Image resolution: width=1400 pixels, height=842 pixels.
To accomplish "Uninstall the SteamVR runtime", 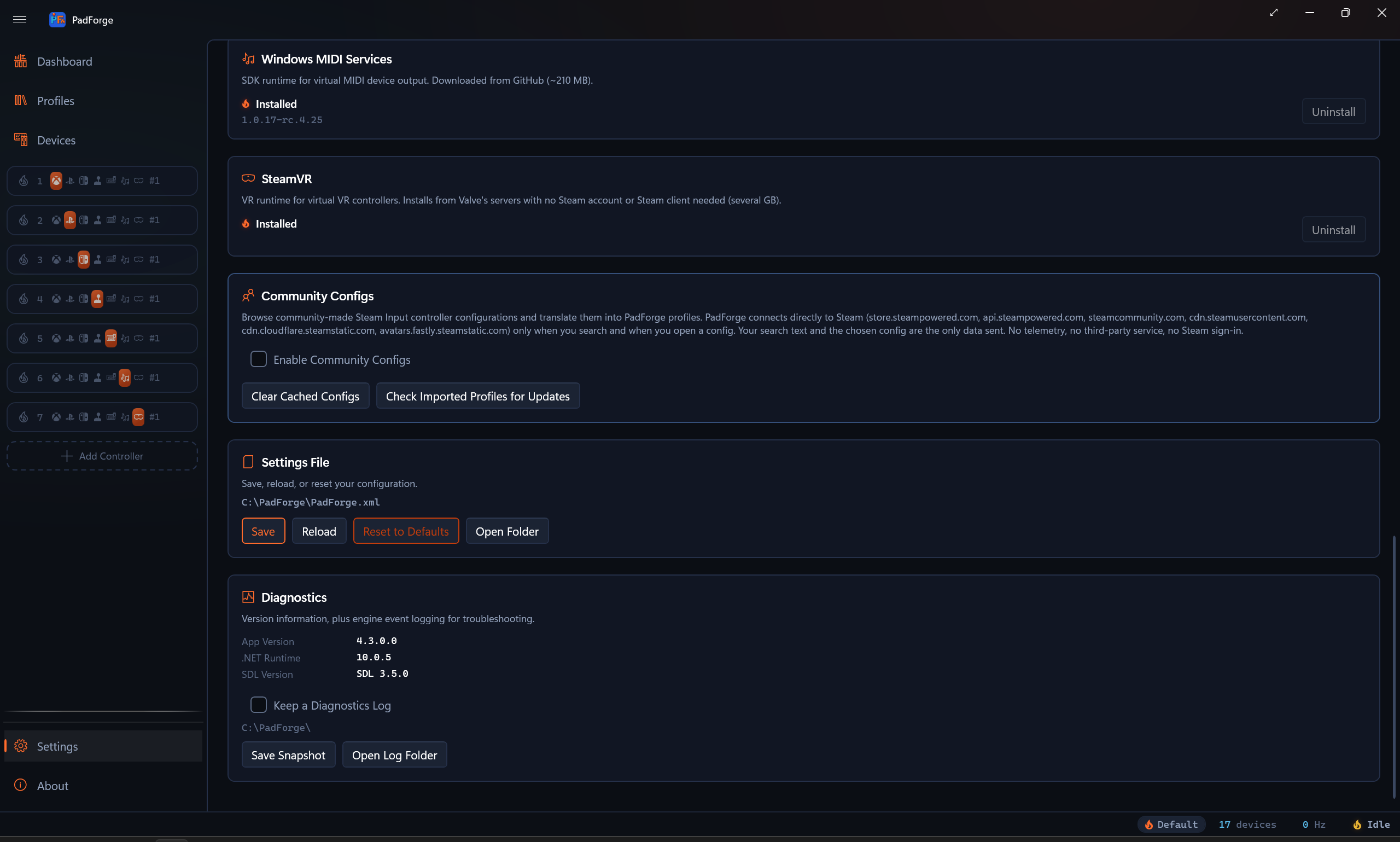I will [1333, 229].
